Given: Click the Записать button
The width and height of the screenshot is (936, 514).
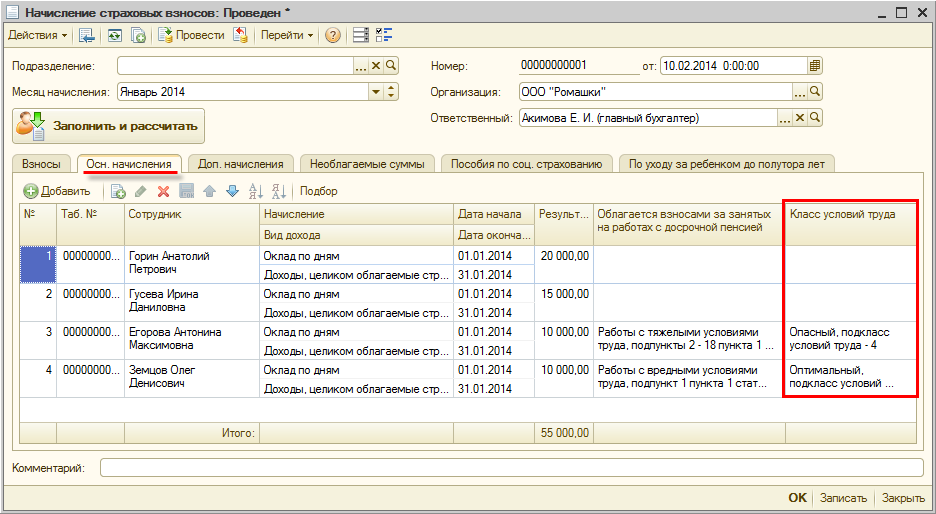Looking at the screenshot, I should (x=842, y=498).
